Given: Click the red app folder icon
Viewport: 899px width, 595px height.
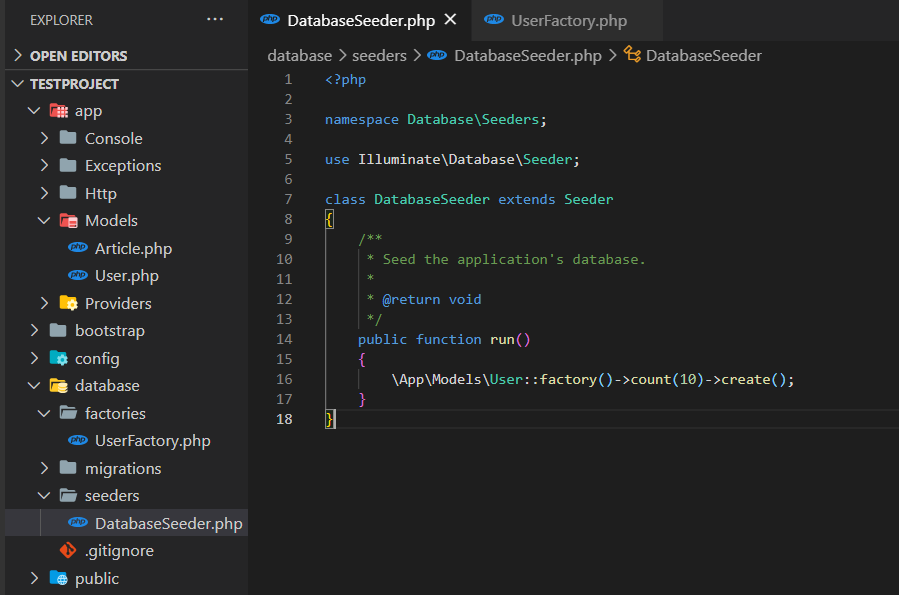Looking at the screenshot, I should [59, 111].
